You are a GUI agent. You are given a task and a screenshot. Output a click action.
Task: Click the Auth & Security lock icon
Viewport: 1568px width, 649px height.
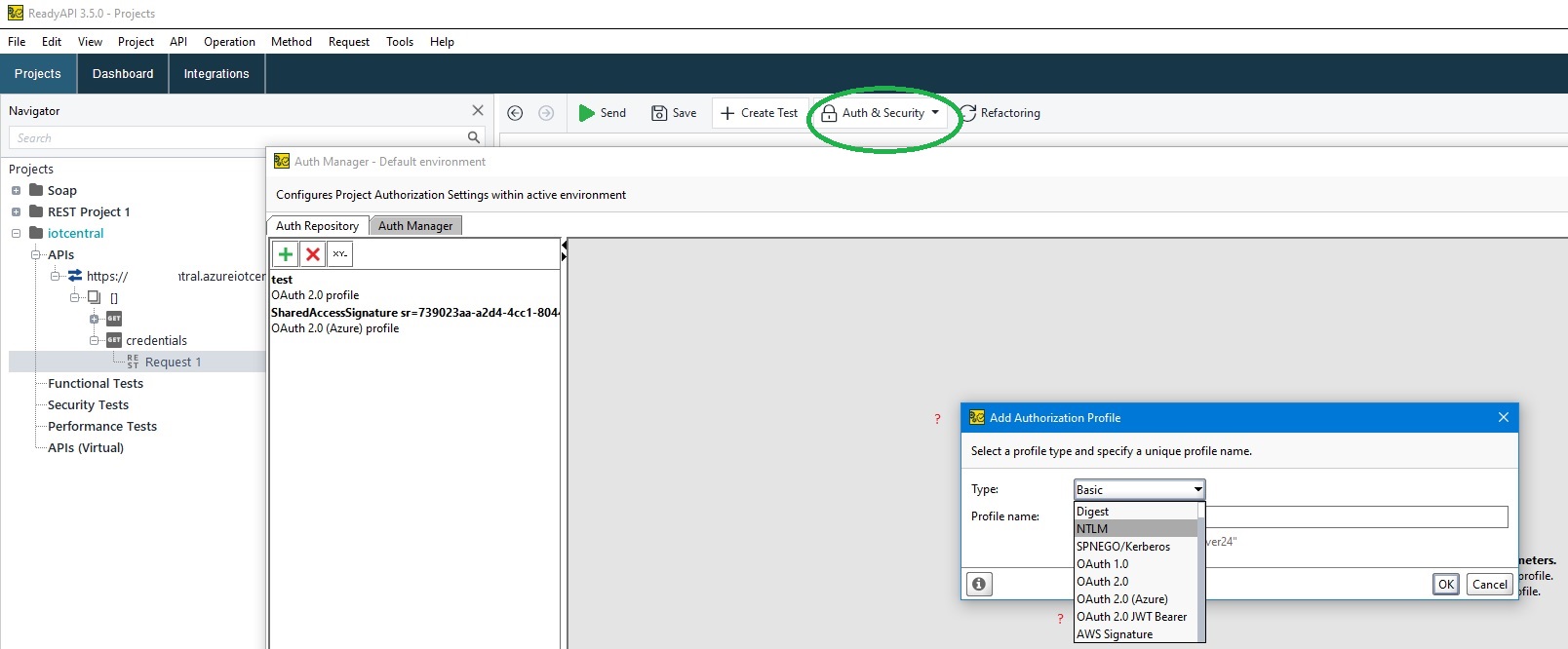pyautogui.click(x=829, y=113)
